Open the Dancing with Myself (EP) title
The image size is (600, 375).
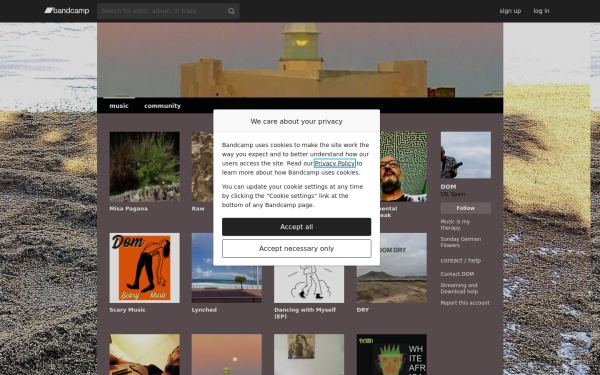click(x=305, y=313)
